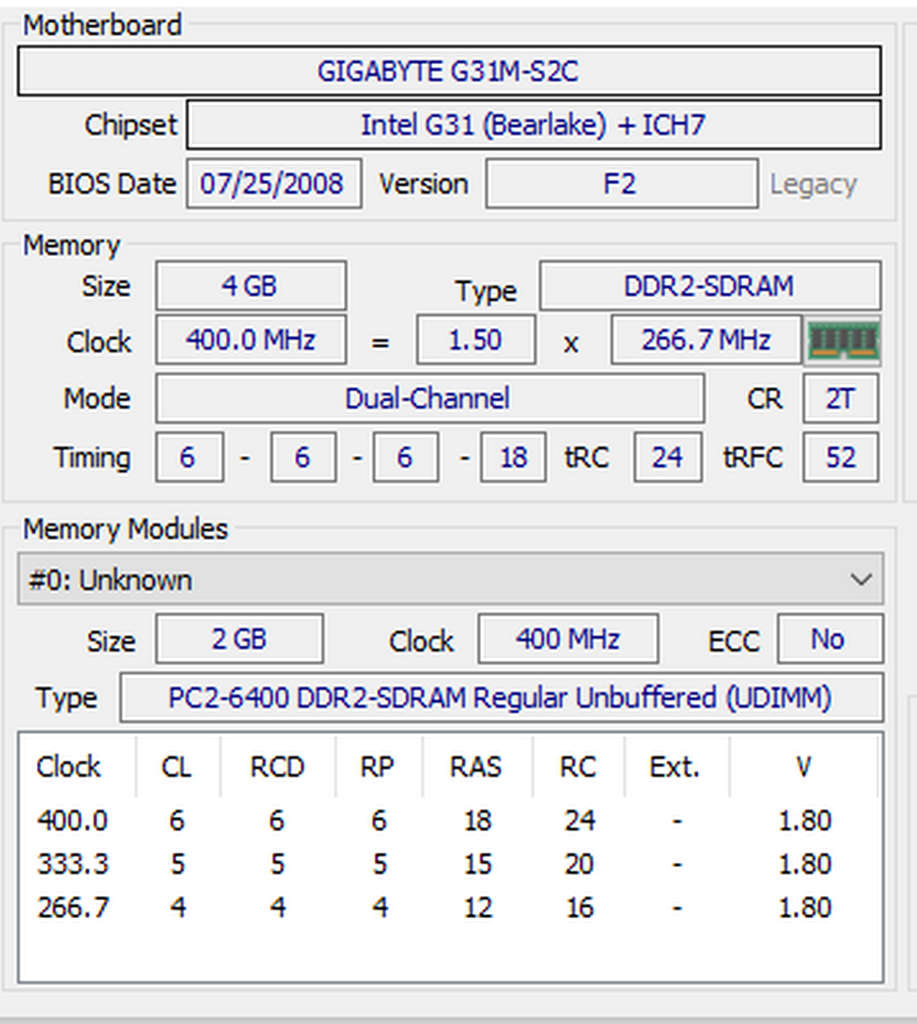
Task: Click the grayed-out Legacy label
Action: 812,185
